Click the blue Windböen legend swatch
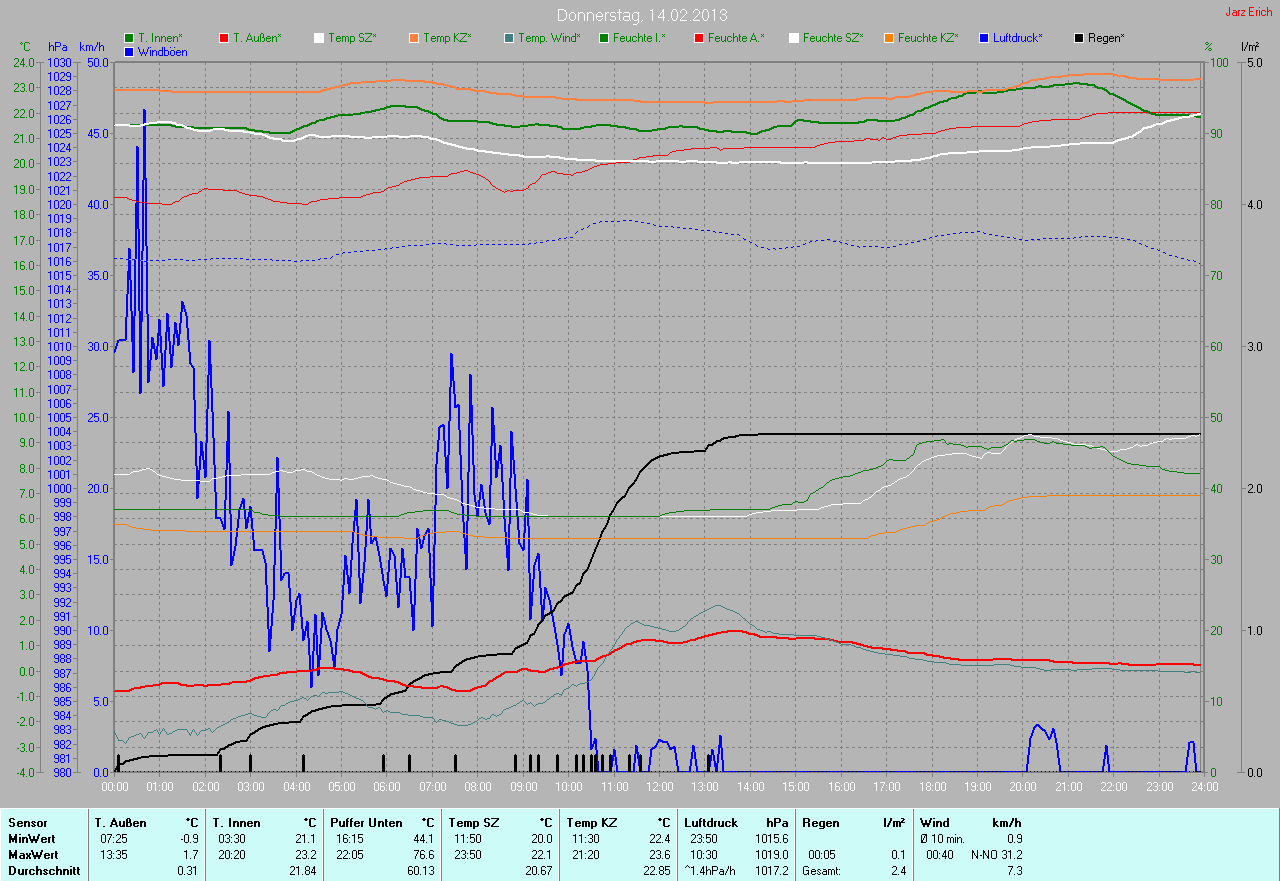Viewport: 1280px width, 881px height. coord(129,51)
